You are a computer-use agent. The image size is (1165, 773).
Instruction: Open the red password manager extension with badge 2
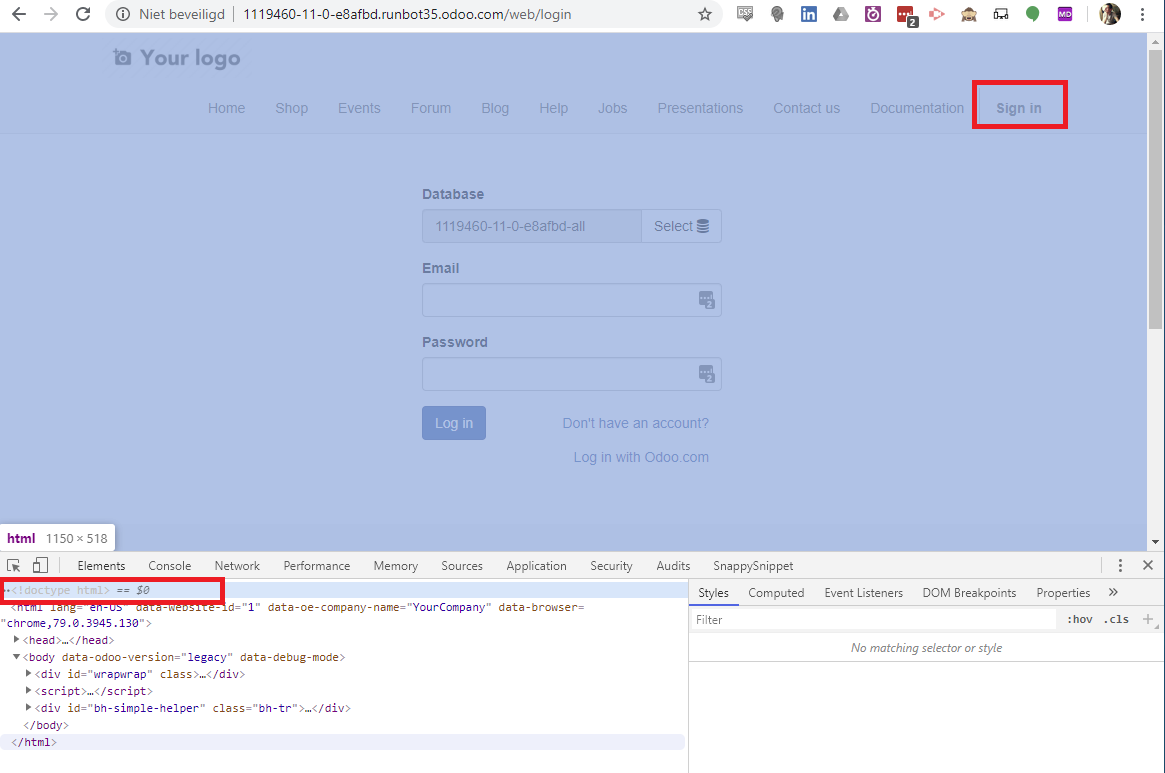[906, 15]
